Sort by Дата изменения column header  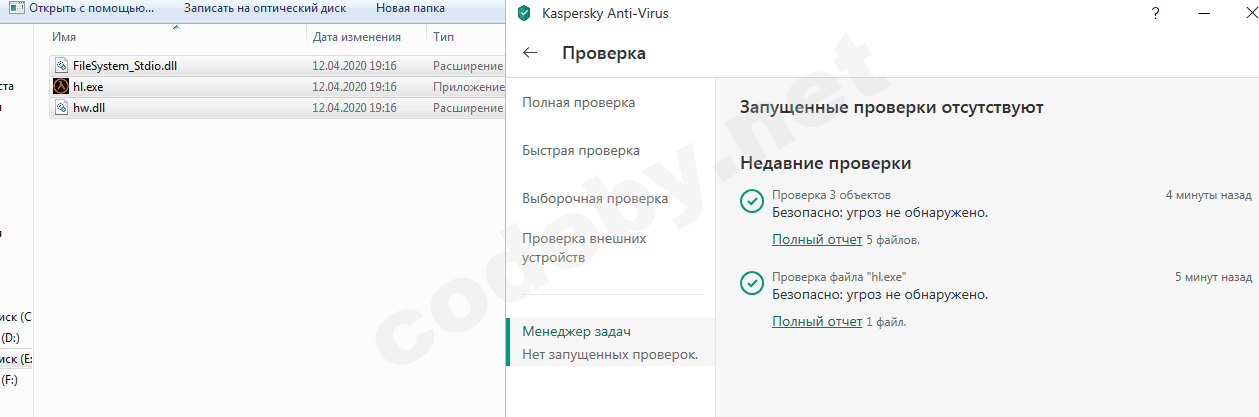(x=356, y=37)
